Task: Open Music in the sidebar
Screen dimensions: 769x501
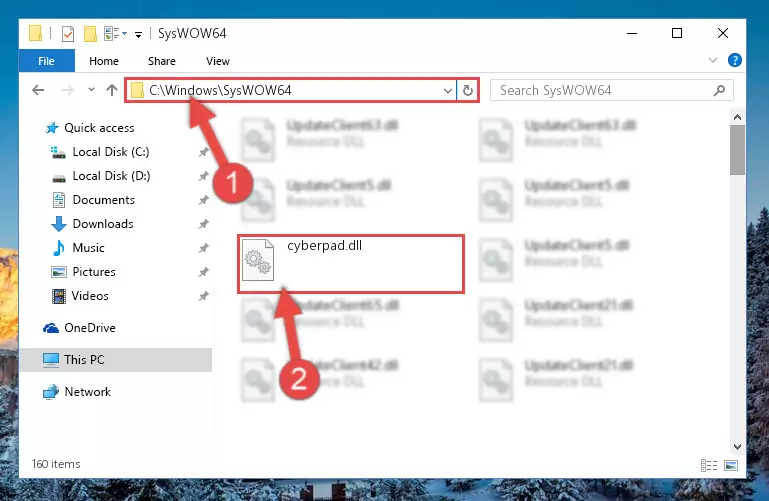Action: click(77, 248)
